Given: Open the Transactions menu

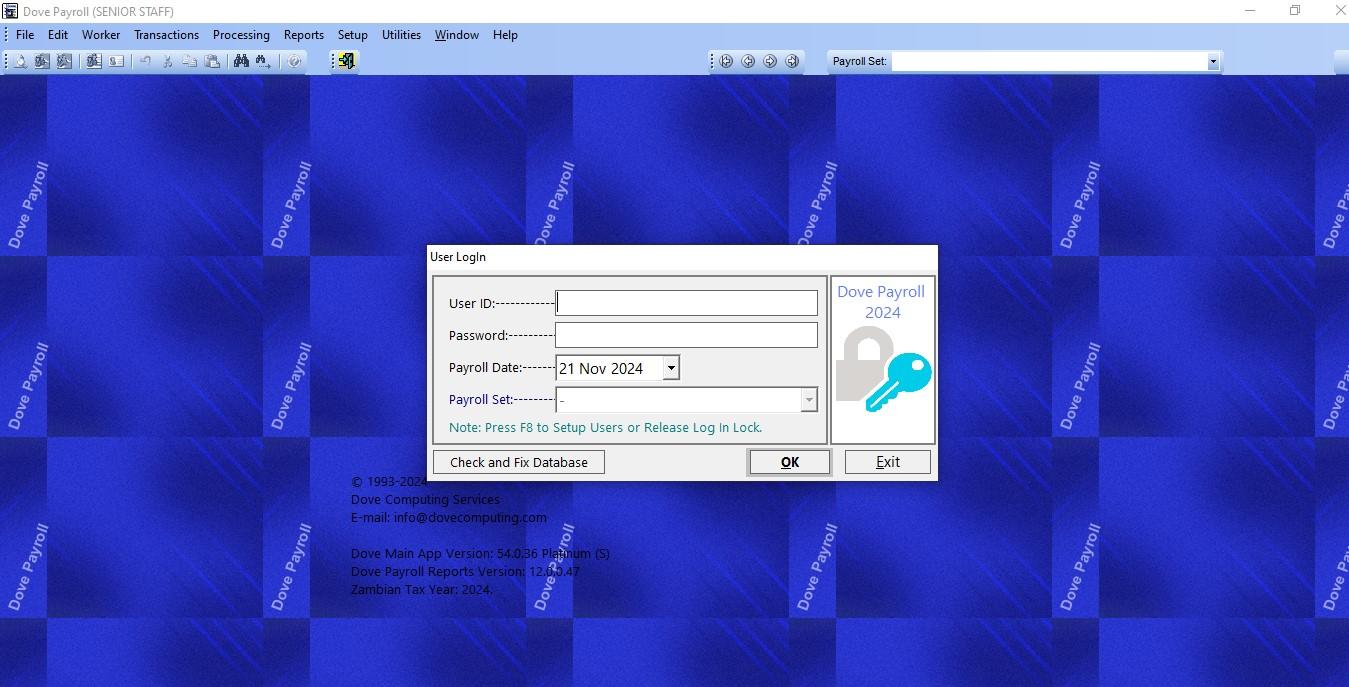Looking at the screenshot, I should point(166,35).
